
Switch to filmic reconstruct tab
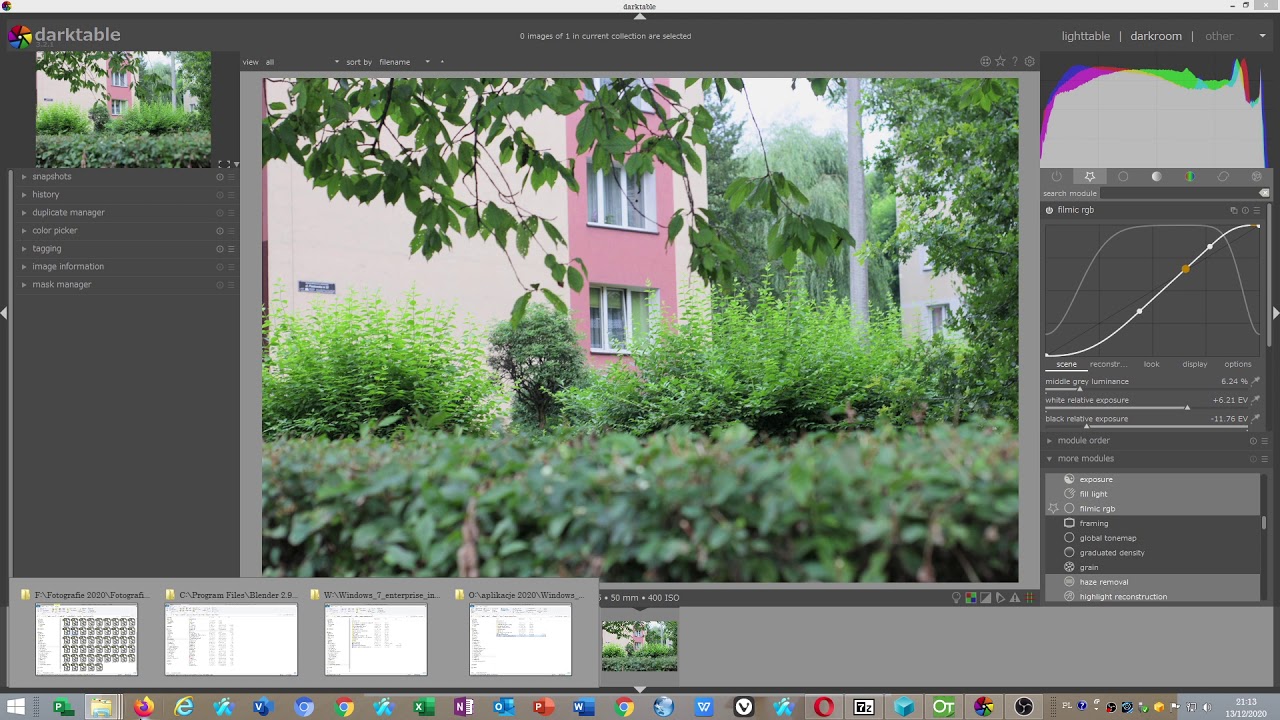click(x=1109, y=364)
